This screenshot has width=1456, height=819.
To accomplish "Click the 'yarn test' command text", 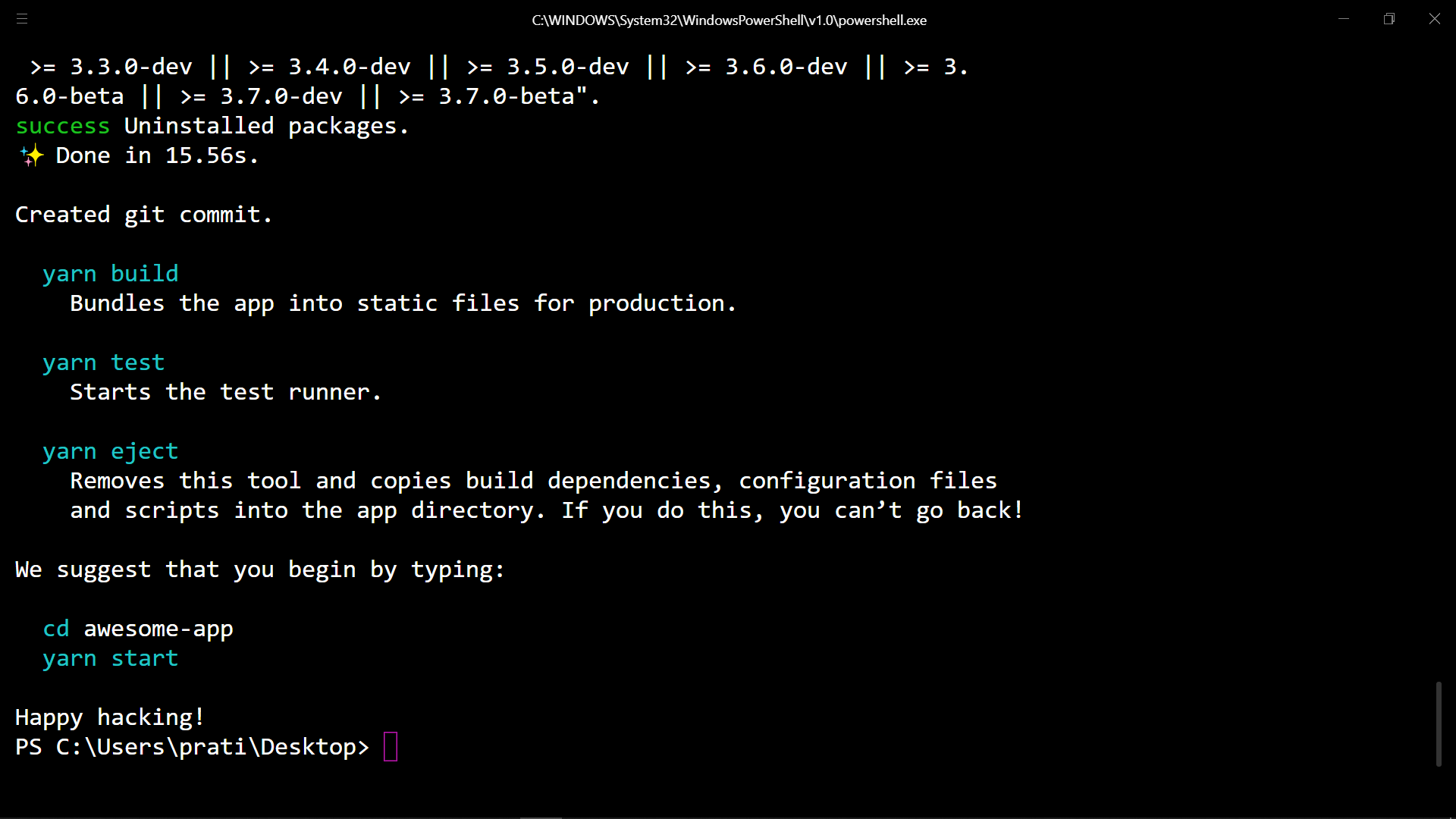I will (x=104, y=362).
